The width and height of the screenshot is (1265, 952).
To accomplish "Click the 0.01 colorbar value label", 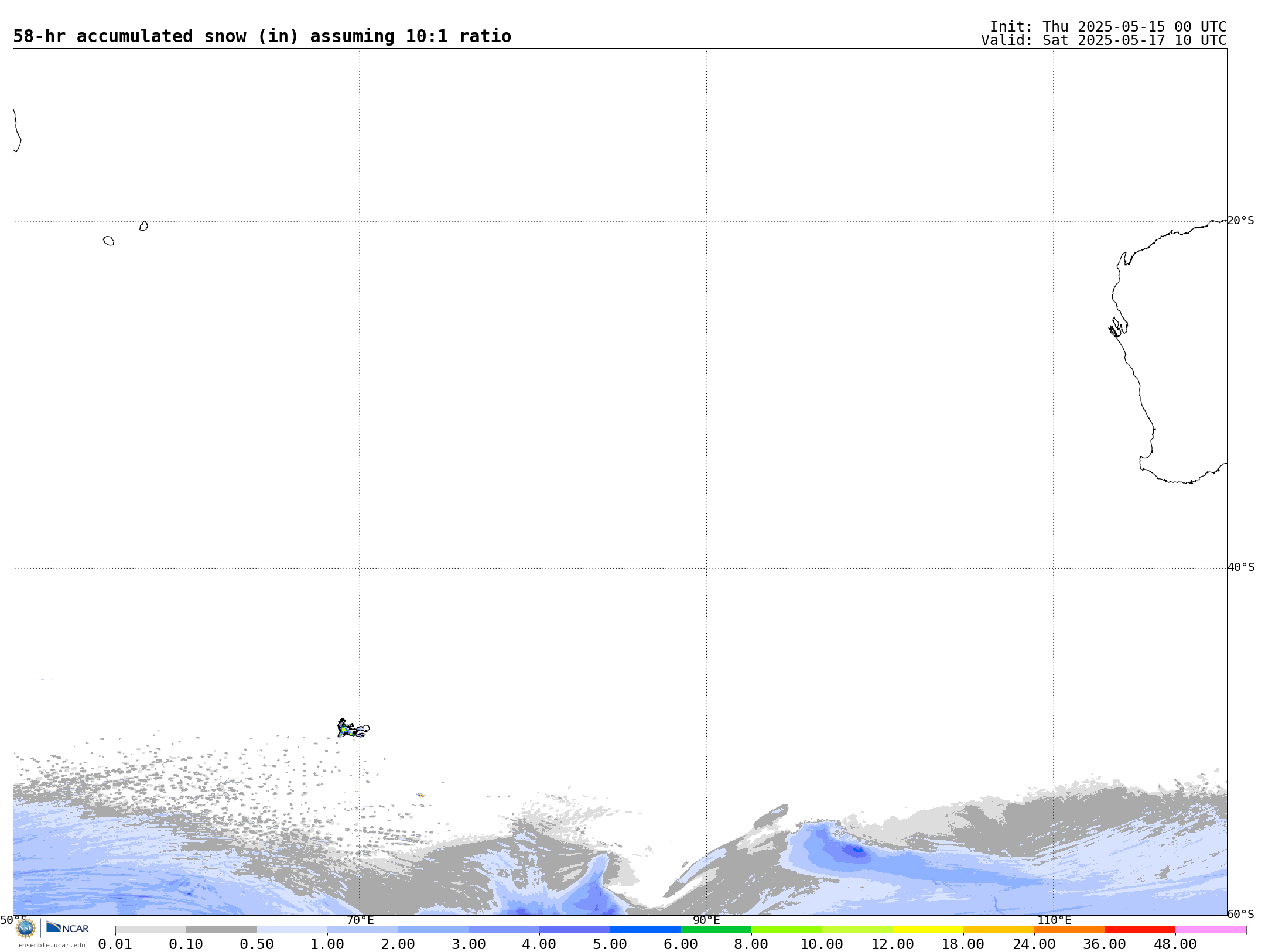I will 115,944.
